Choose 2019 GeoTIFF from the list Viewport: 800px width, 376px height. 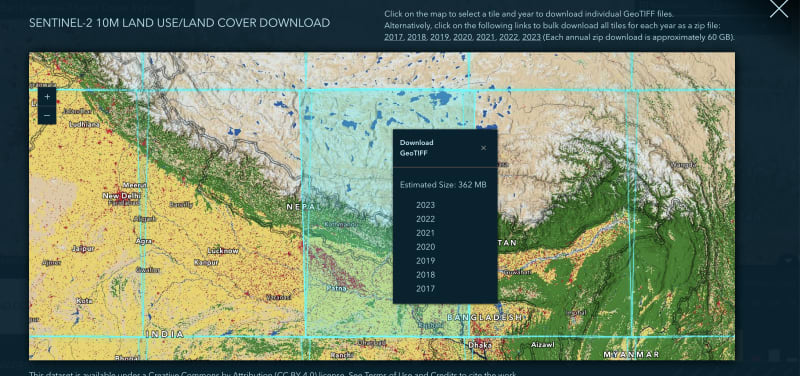pyautogui.click(x=426, y=261)
